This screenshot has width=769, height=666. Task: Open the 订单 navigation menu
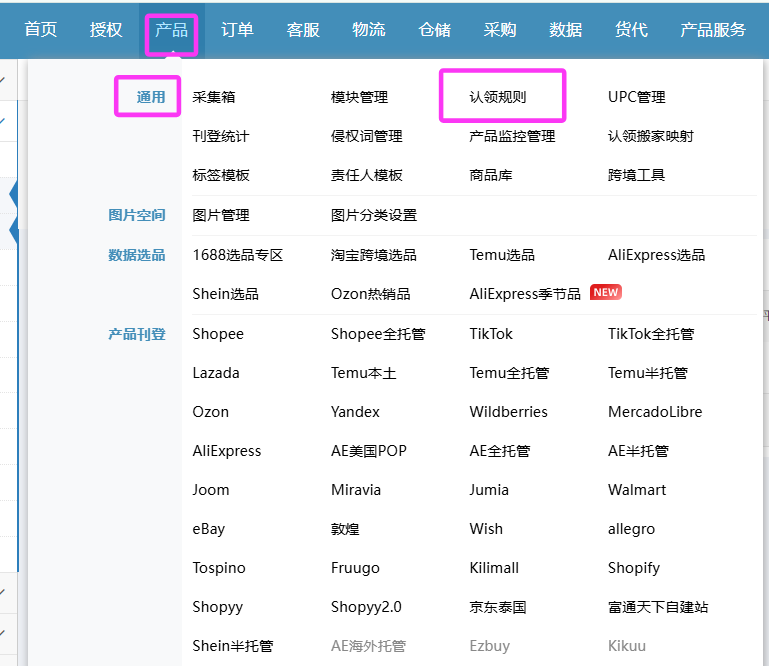tap(237, 30)
